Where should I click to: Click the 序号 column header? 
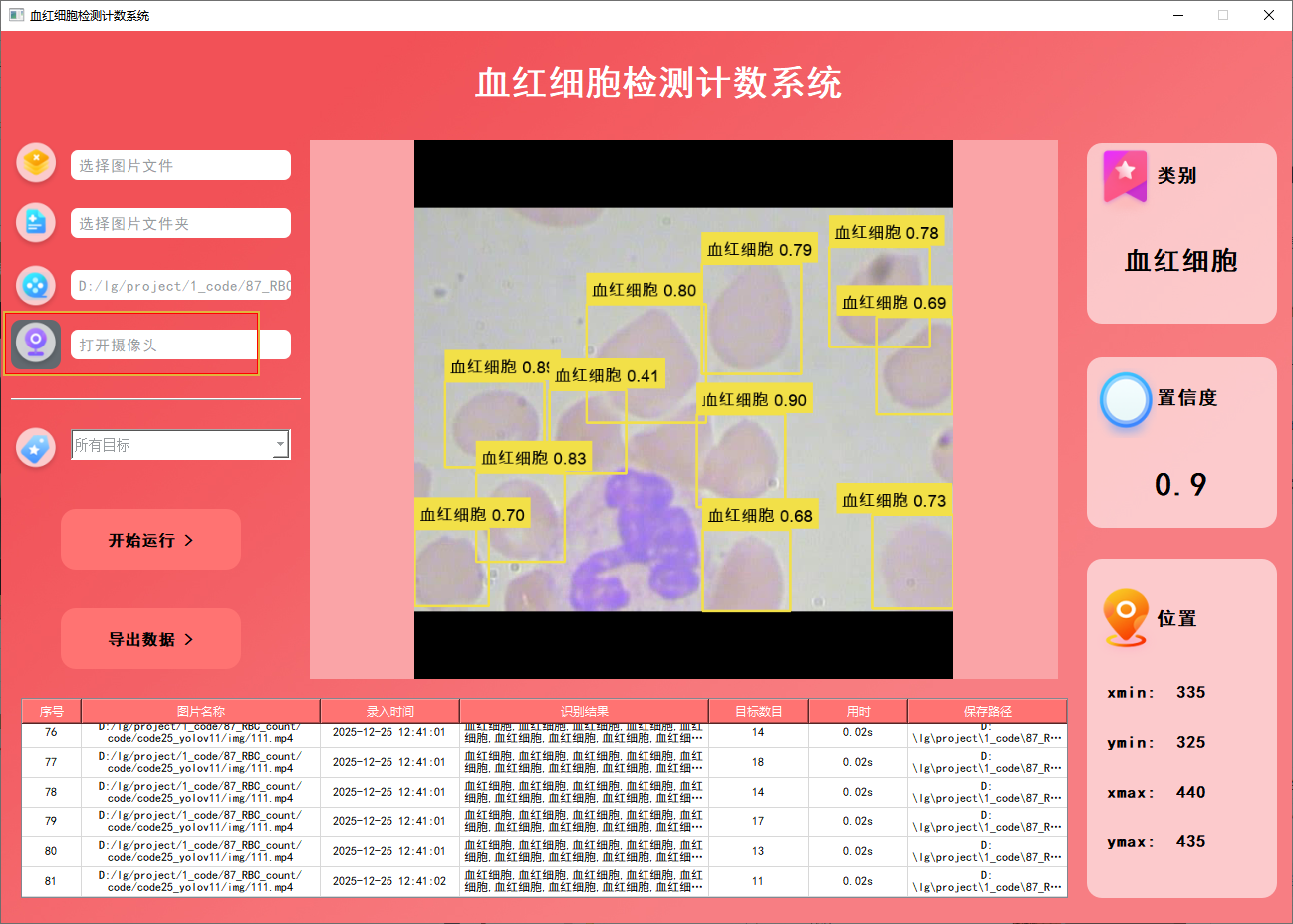pos(52,711)
